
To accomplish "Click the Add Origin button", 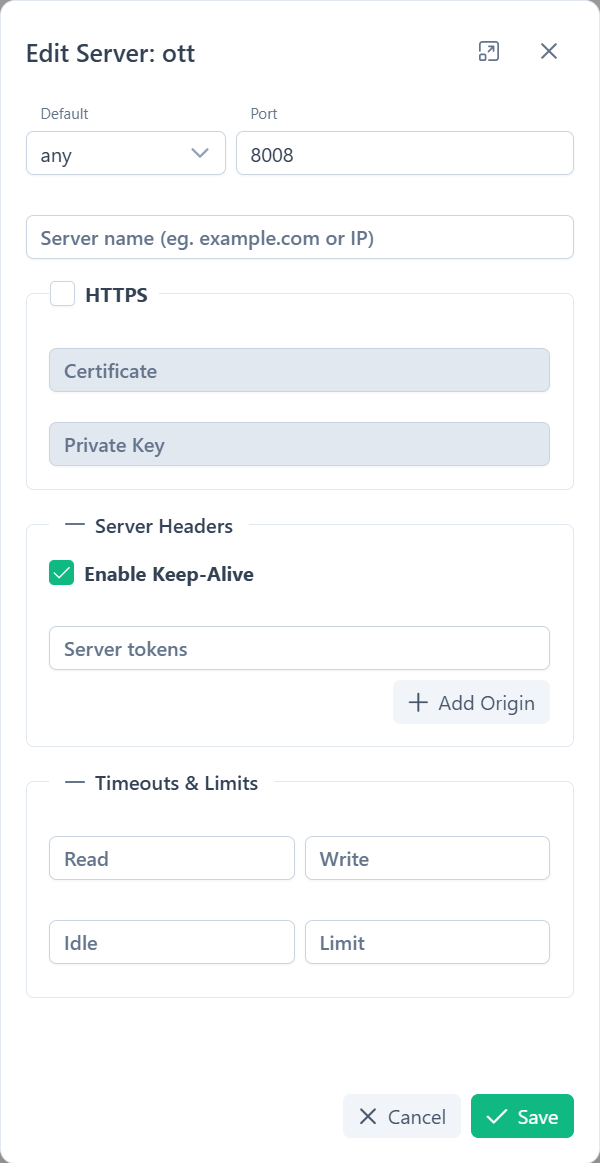I will point(471,702).
